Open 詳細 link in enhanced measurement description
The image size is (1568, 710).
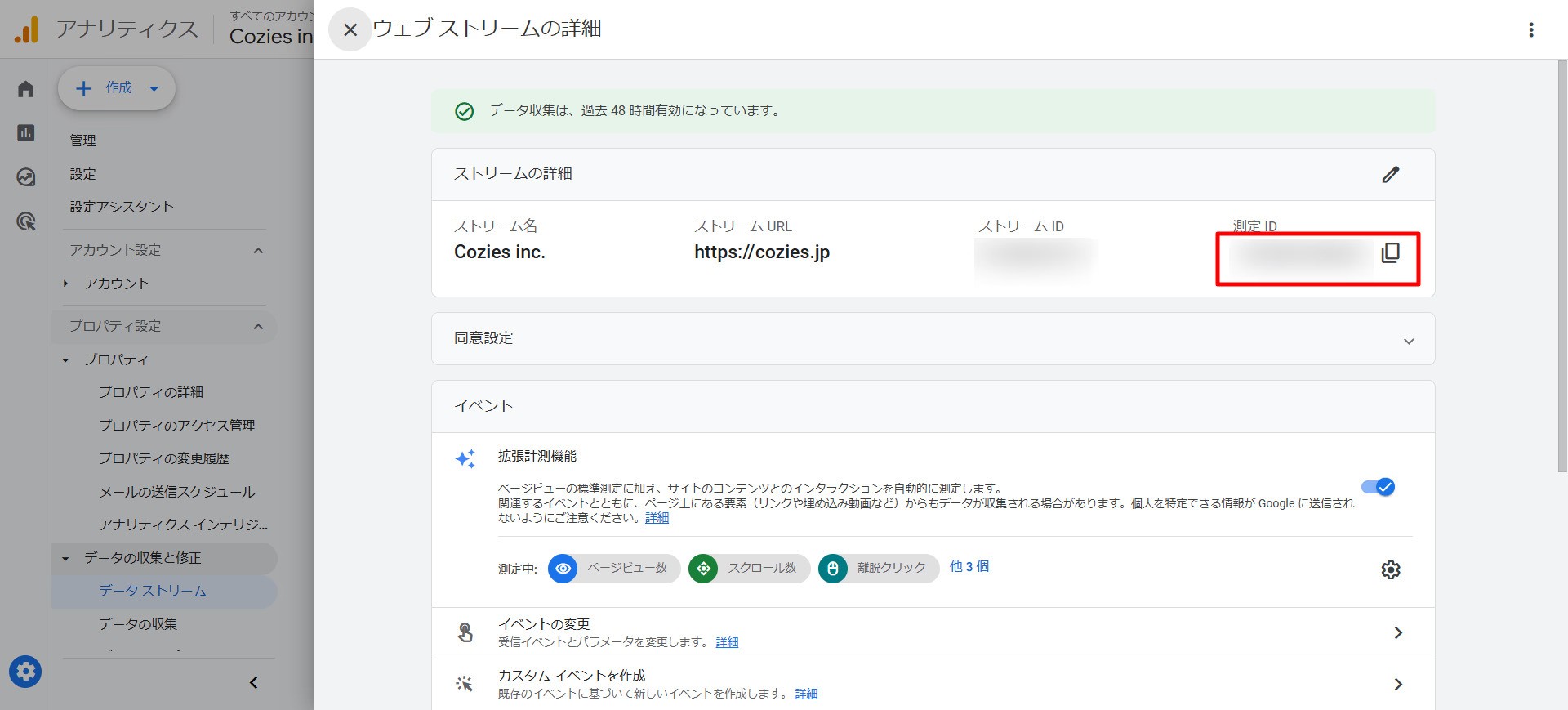657,518
